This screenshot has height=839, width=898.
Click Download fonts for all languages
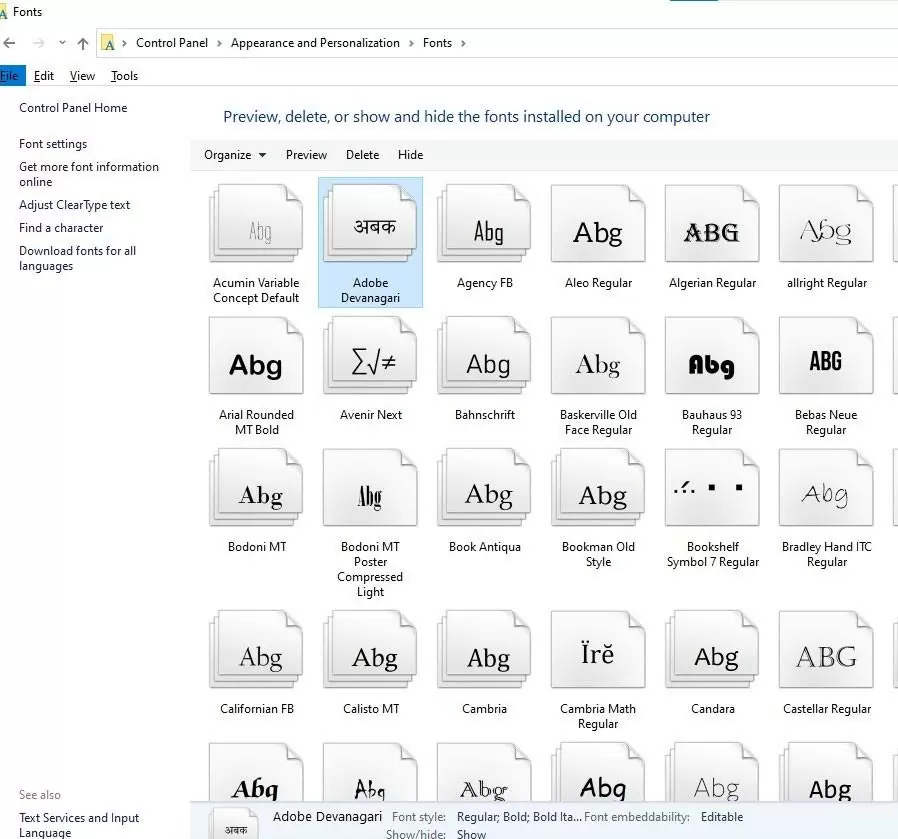[x=77, y=258]
